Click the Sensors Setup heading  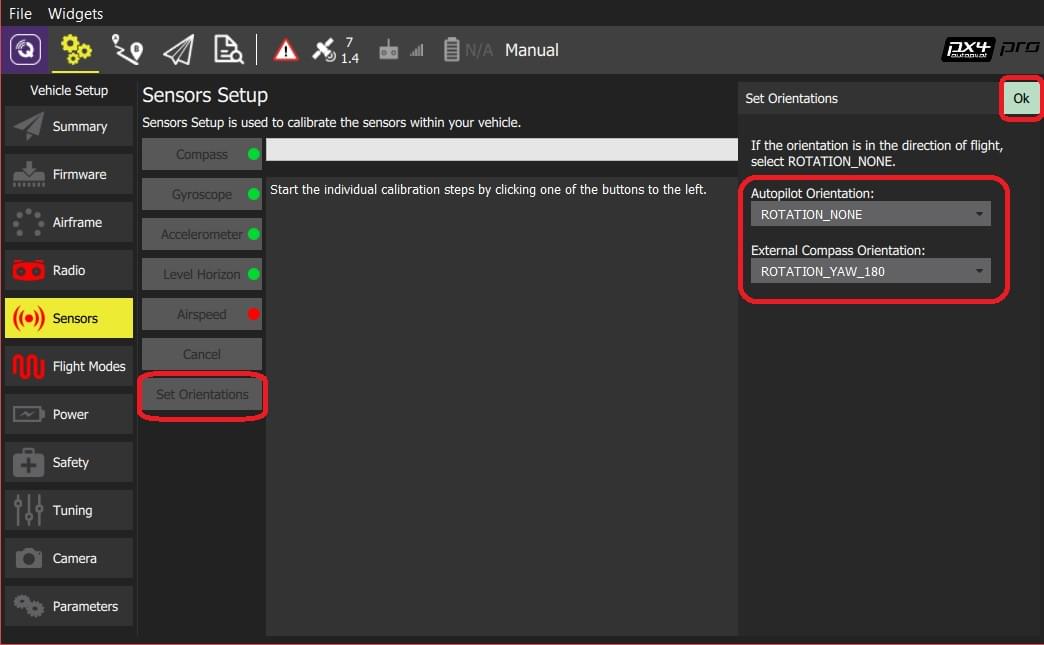pos(205,95)
